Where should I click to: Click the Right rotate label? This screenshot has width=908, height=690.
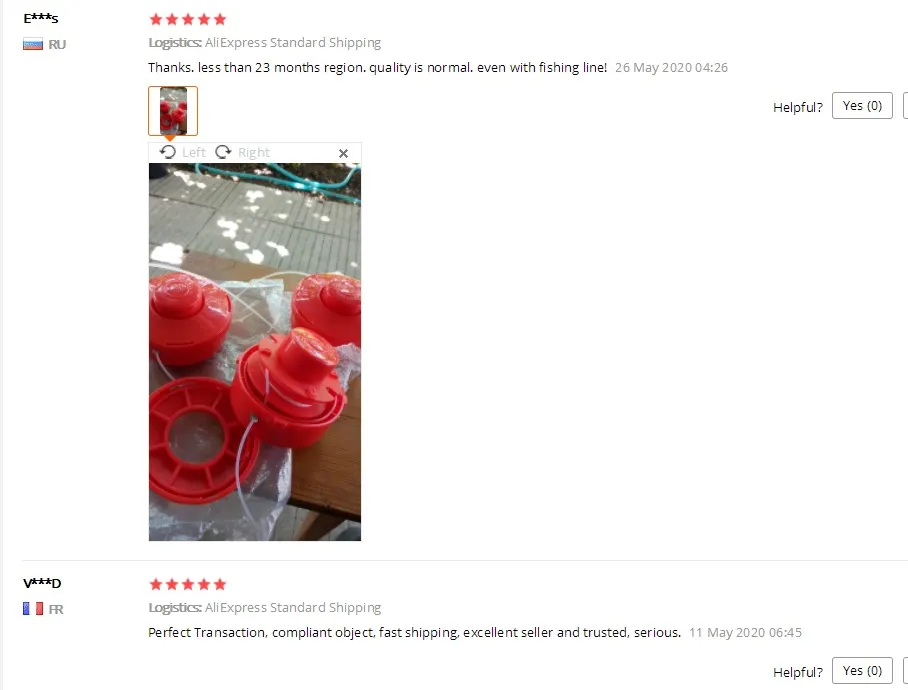tap(254, 152)
